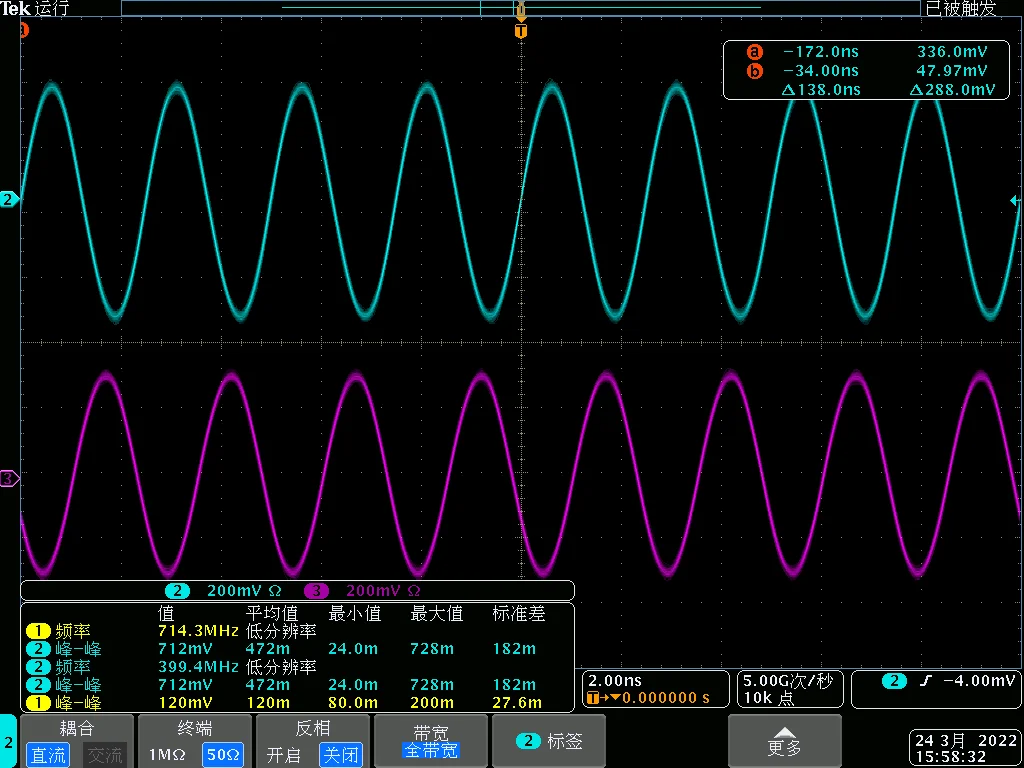
Task: Click the △138.0ns cursor delta time
Action: pos(821,89)
